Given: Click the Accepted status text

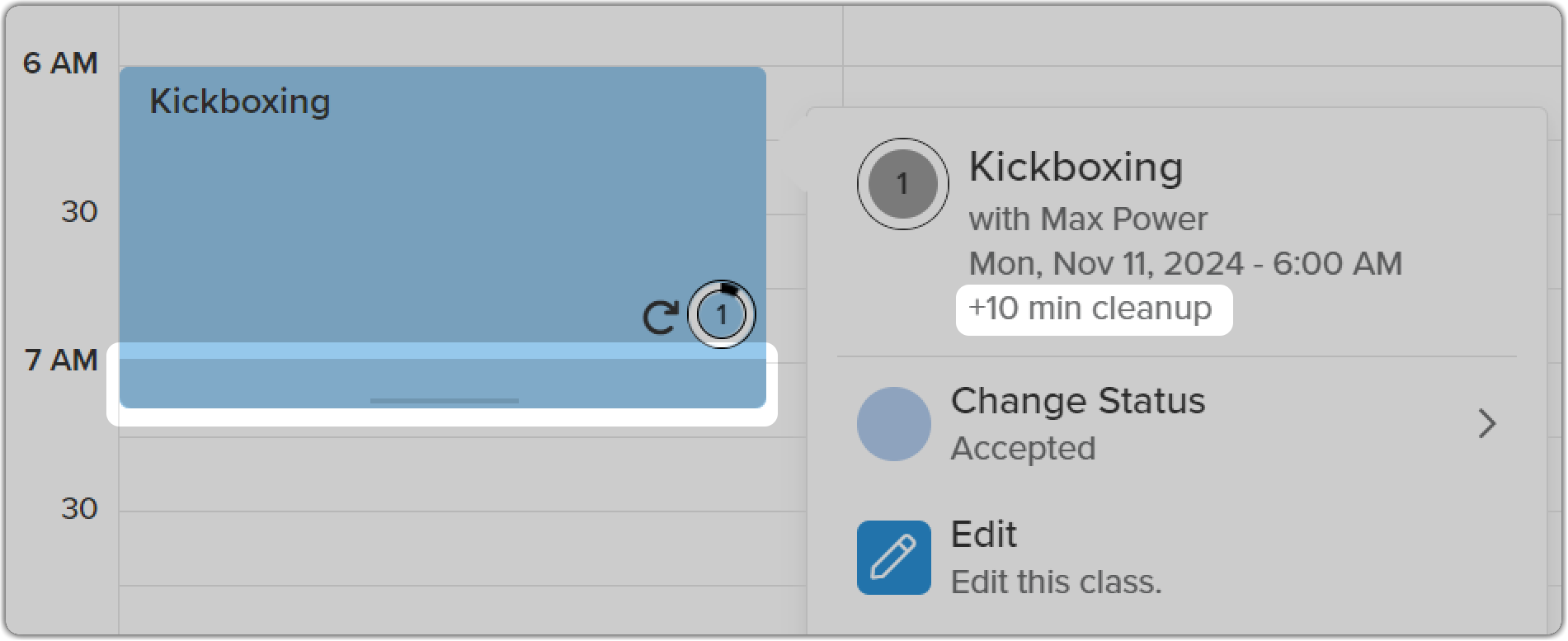Looking at the screenshot, I should [x=1023, y=449].
